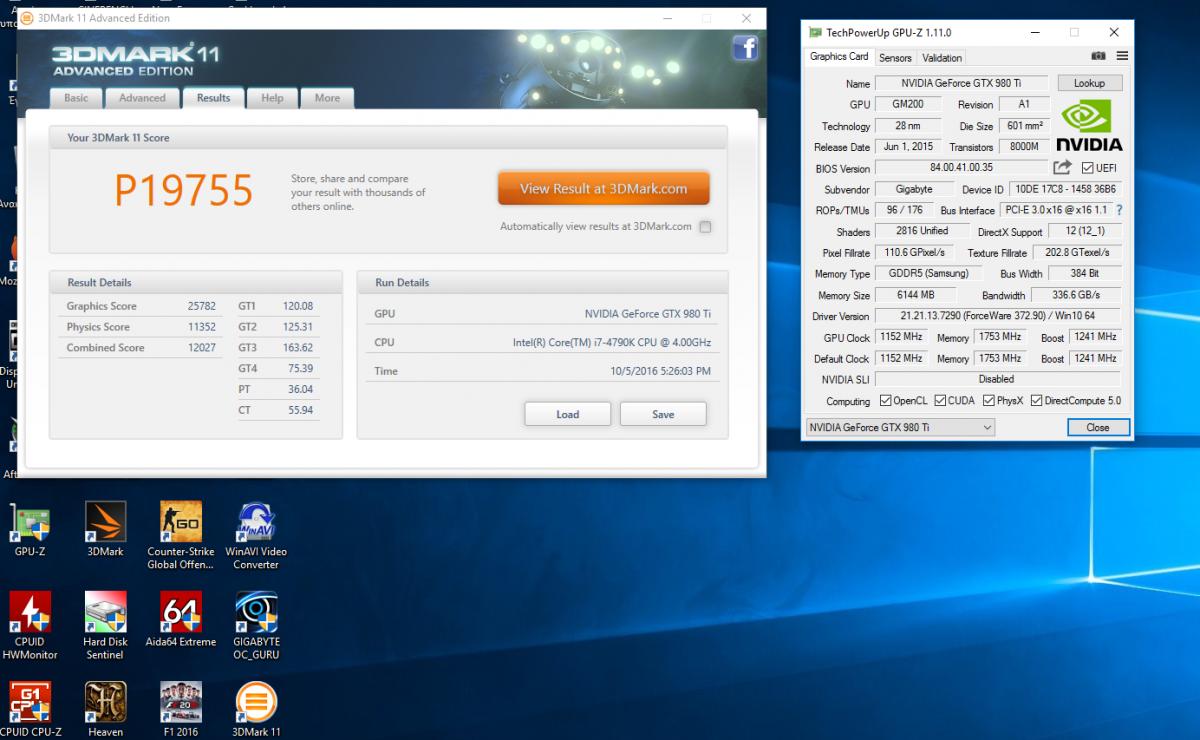
Task: Click the Memory Size field 6144 MB
Action: pos(915,295)
